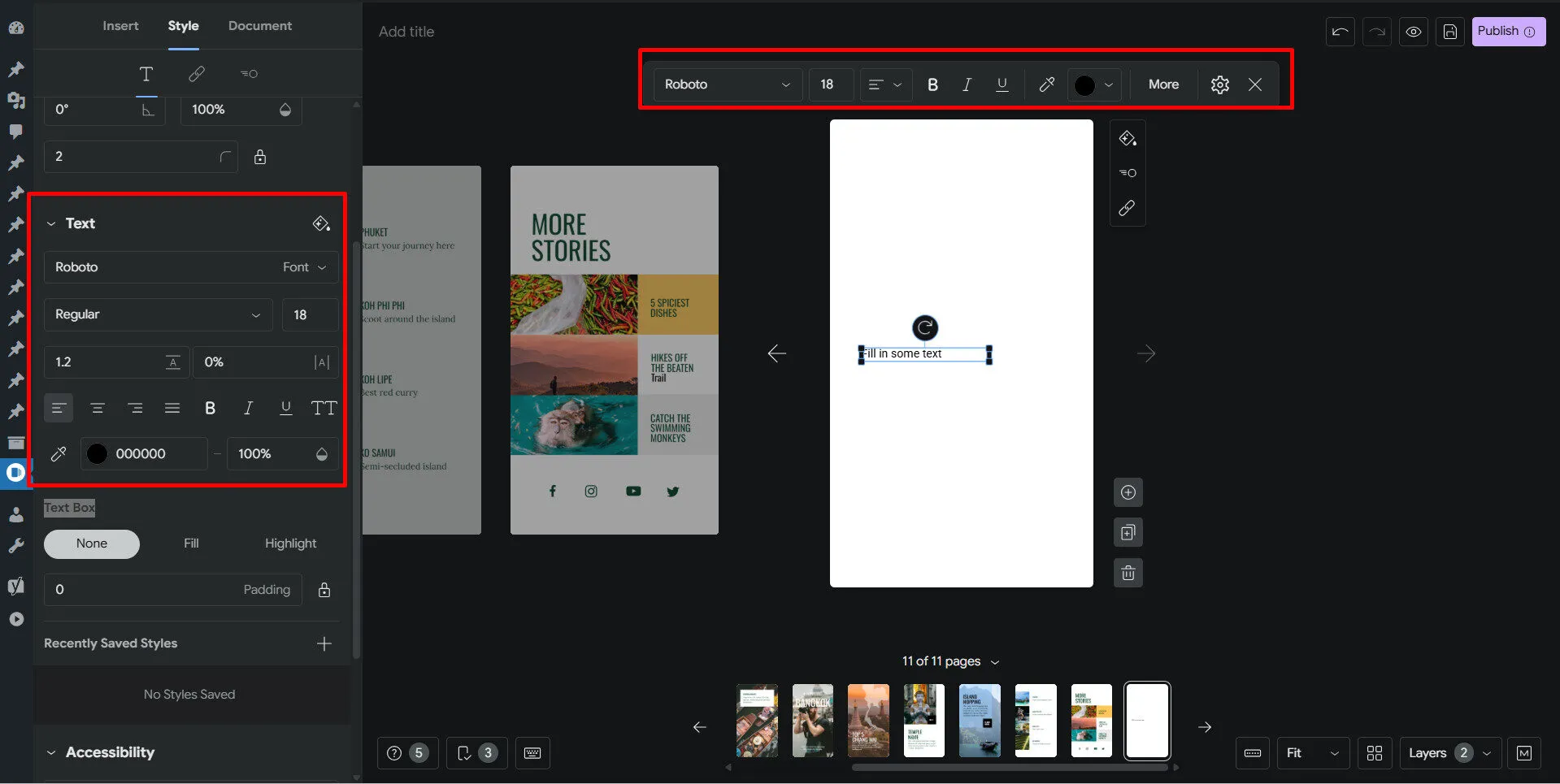
Task: Click the trash icon to delete the page
Action: 1128,574
